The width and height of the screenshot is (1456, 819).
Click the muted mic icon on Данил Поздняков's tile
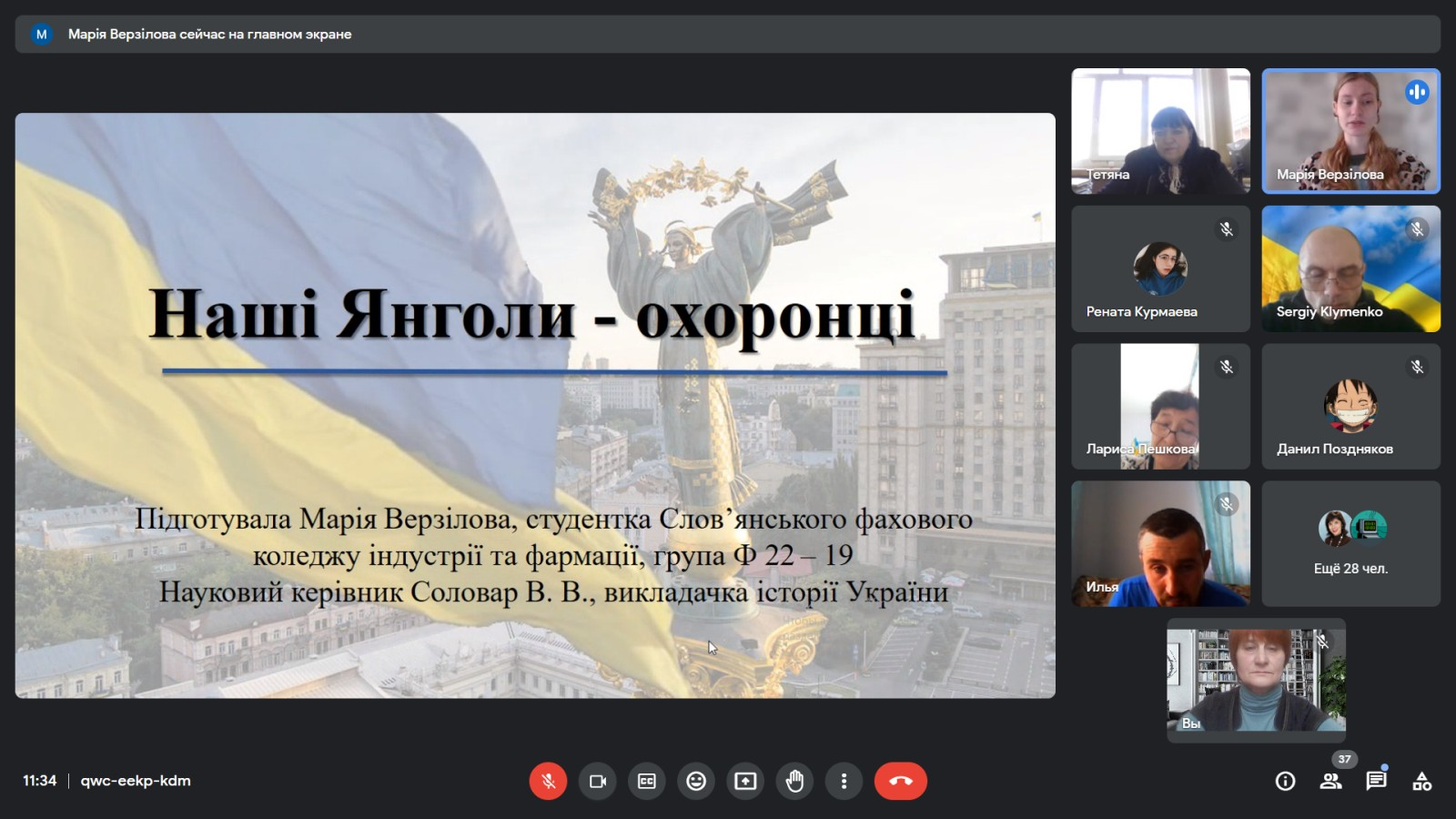(1417, 367)
